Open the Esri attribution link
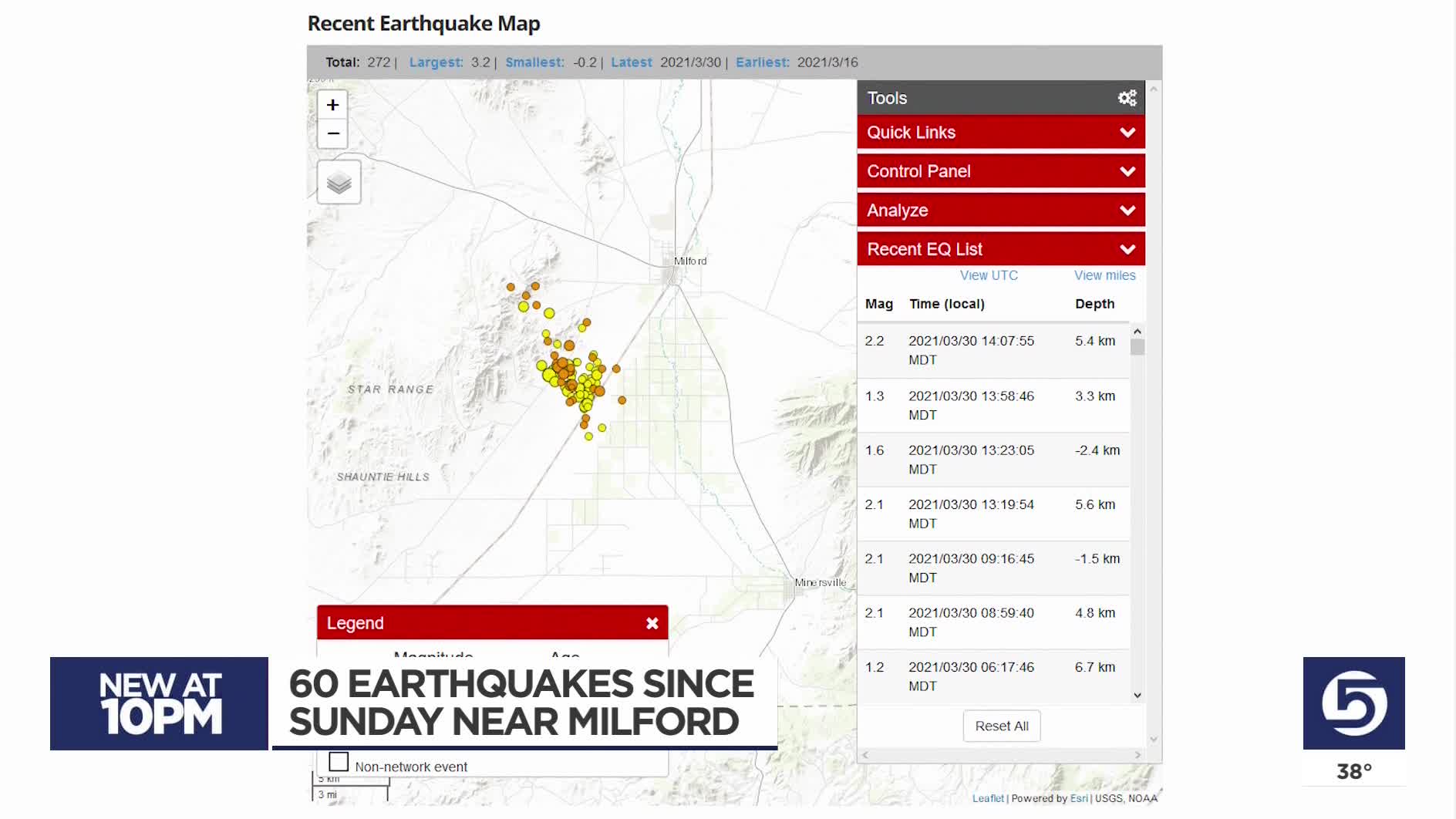The height and width of the screenshot is (819, 1456). coord(1078,798)
